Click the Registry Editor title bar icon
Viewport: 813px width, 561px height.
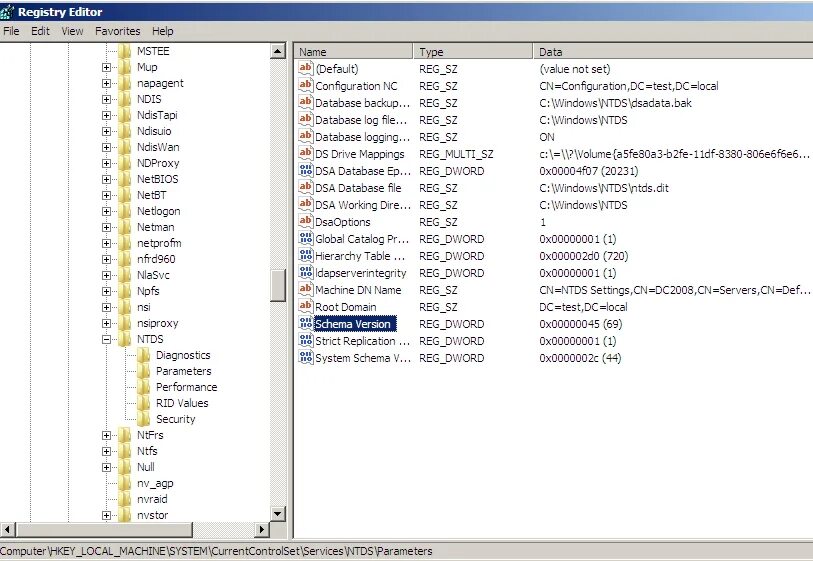point(7,11)
